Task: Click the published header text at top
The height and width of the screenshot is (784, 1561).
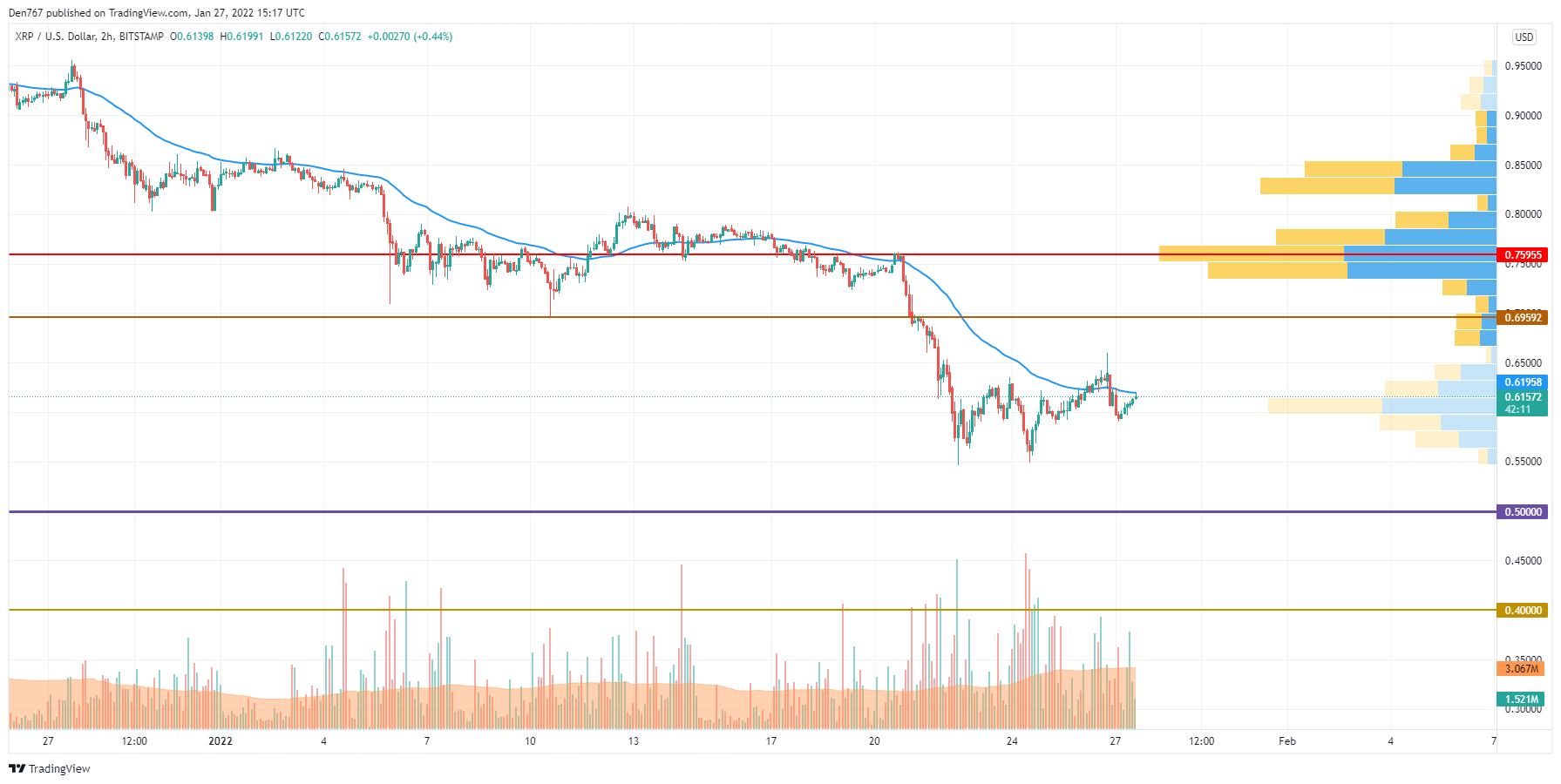Action: 157,13
